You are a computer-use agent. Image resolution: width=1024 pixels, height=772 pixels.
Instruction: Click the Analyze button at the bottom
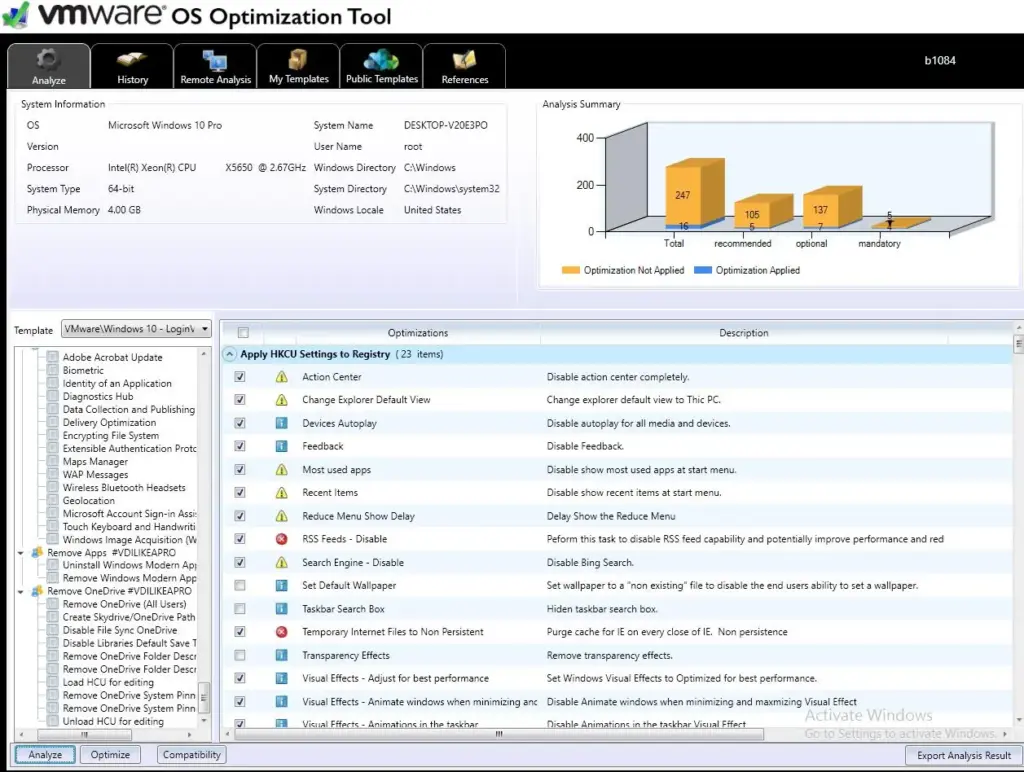point(45,754)
